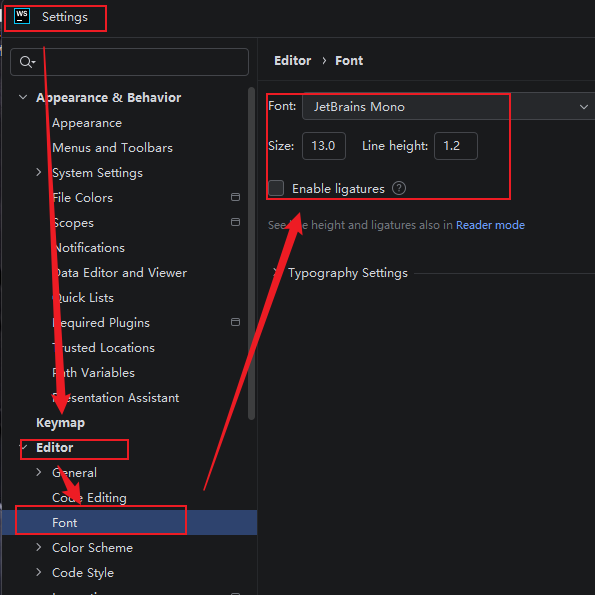Select Presentation Assistant item
This screenshot has height=595, width=595.
tap(115, 398)
